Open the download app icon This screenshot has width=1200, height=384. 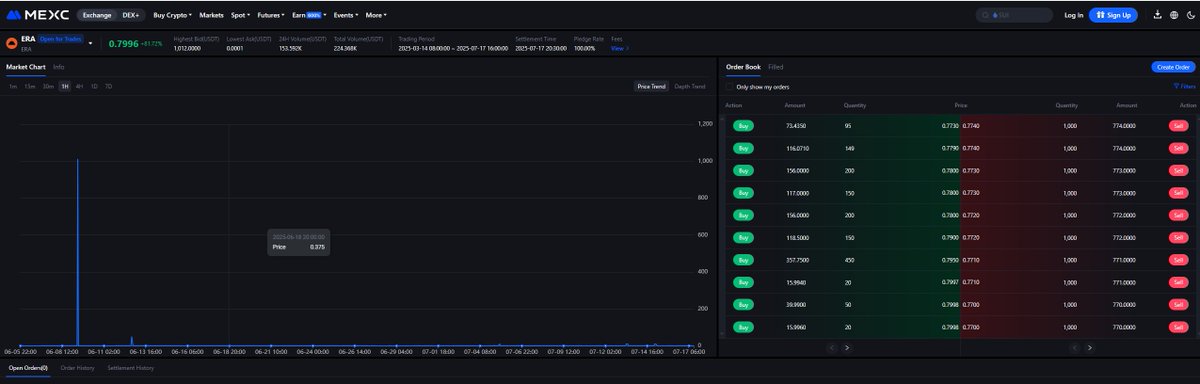tap(1157, 15)
